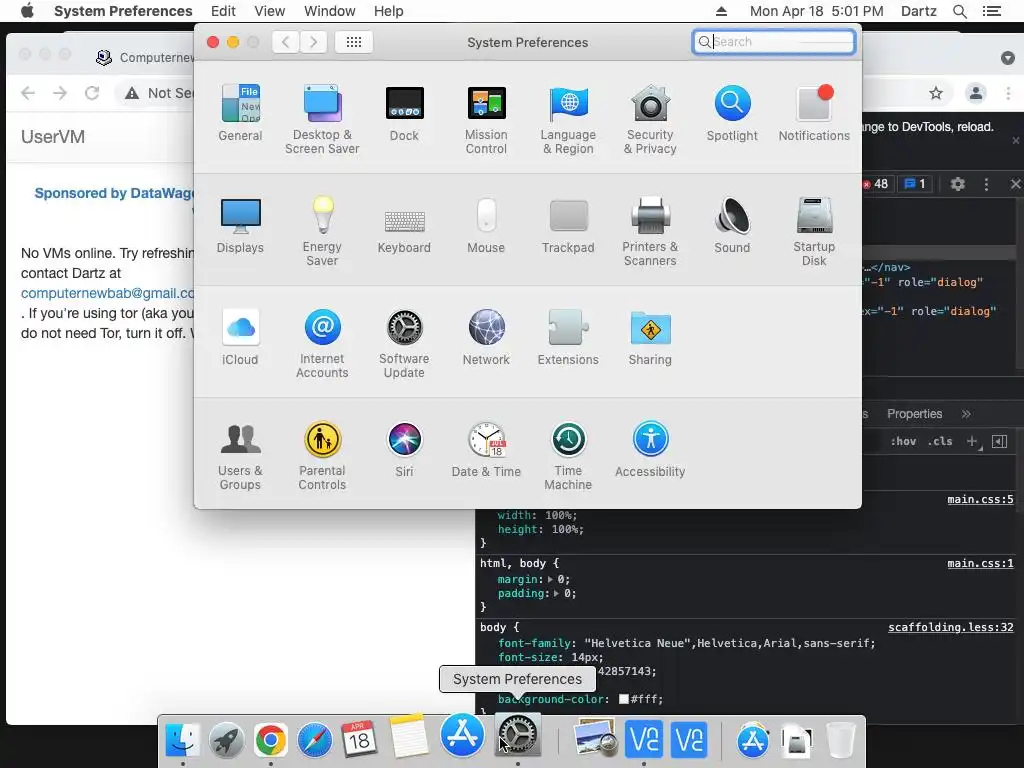This screenshot has height=768, width=1024.
Task: Open Parental Controls preferences
Action: tap(322, 456)
